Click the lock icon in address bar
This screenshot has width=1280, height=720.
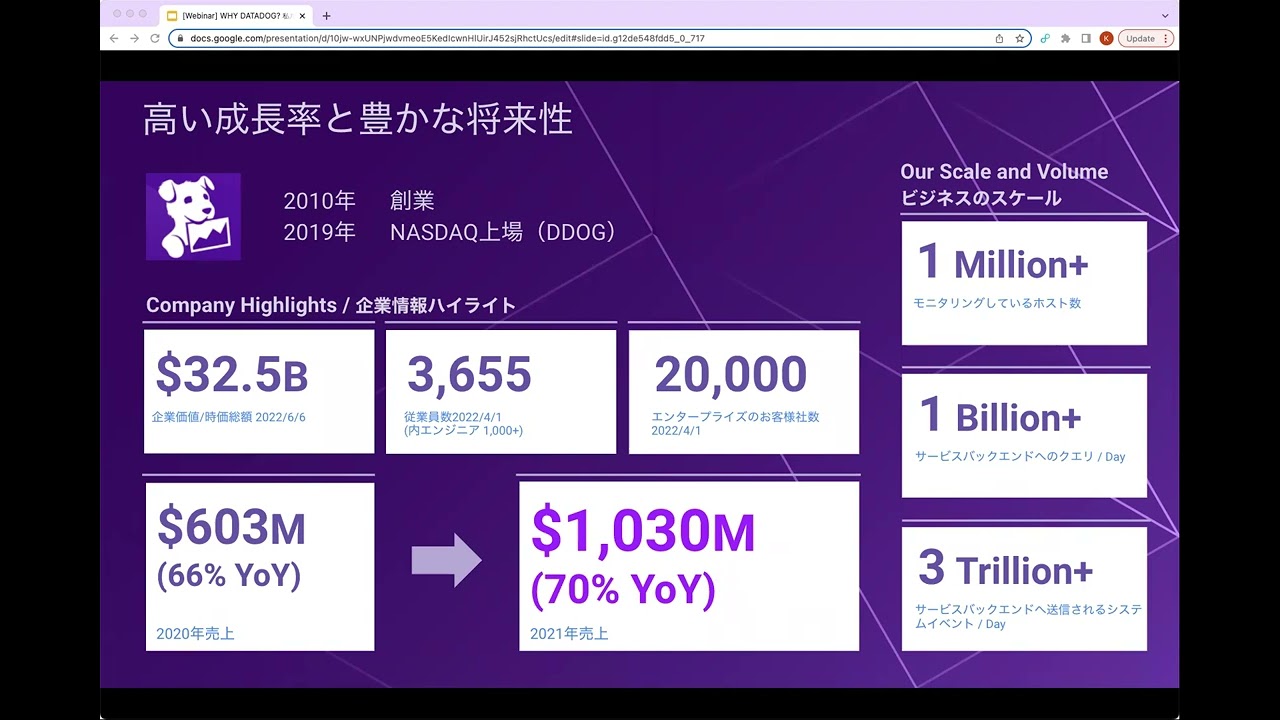point(180,38)
